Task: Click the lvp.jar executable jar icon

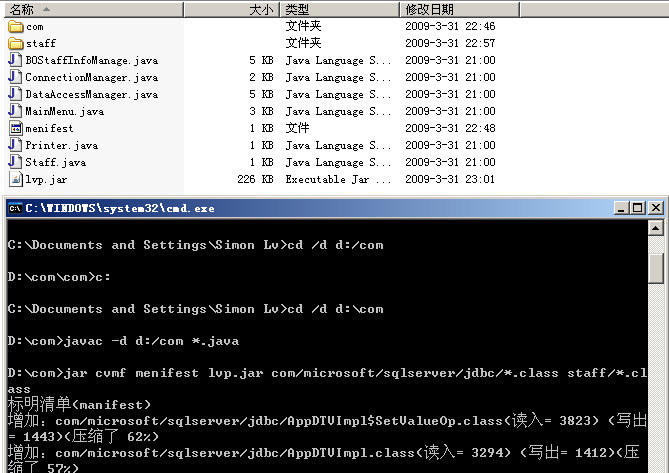Action: click(x=16, y=179)
